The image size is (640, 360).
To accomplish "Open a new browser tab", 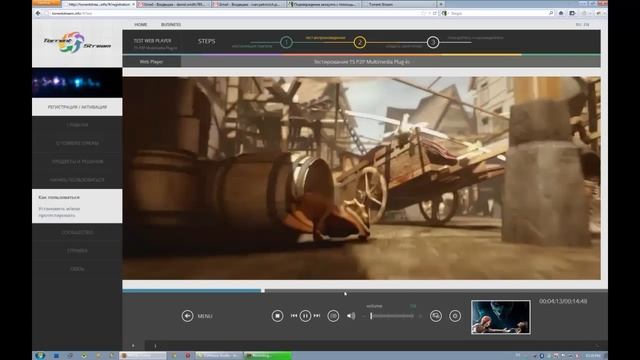I will click(441, 4).
